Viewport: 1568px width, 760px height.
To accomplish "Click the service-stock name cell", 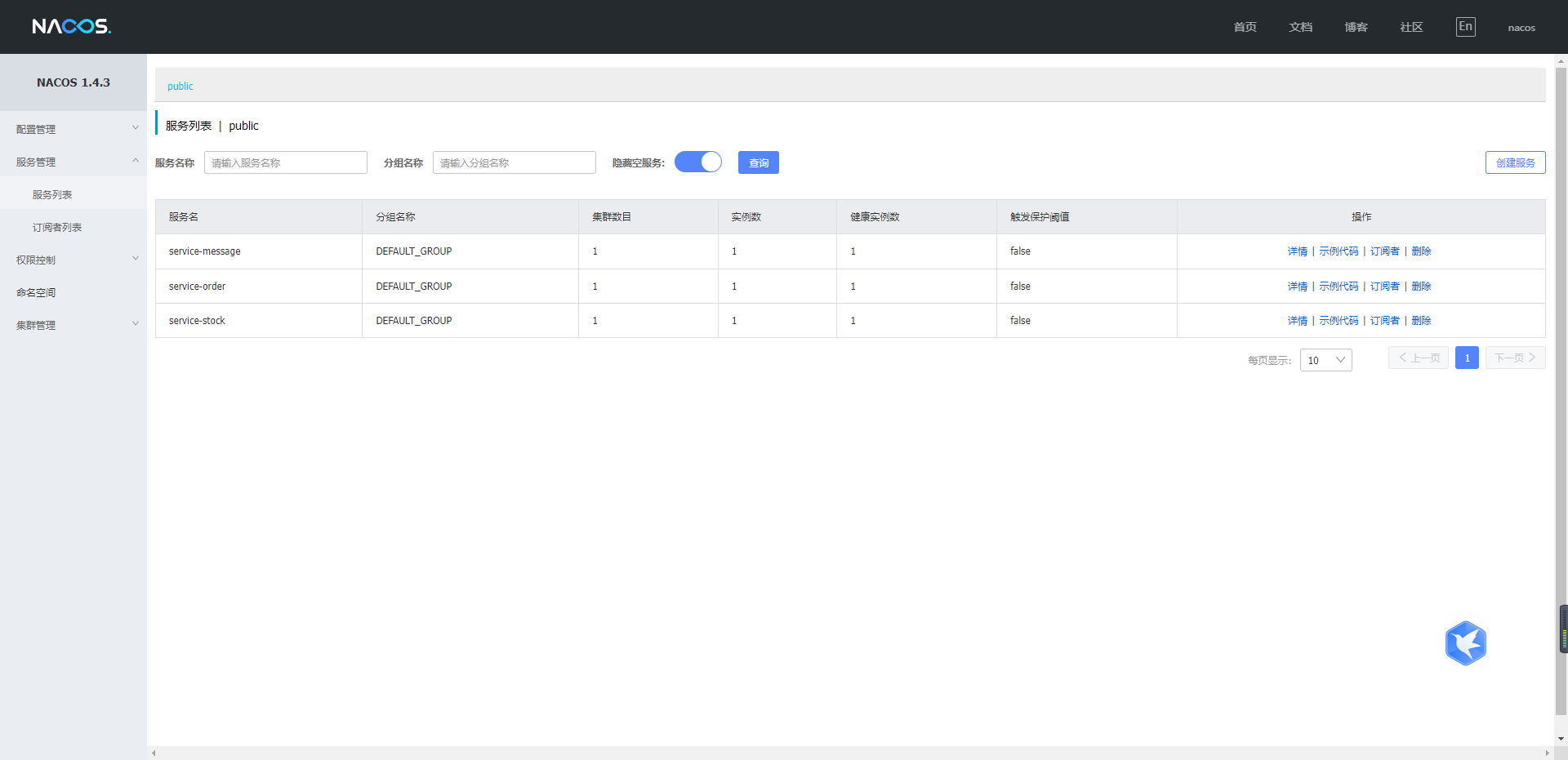I will tap(259, 321).
